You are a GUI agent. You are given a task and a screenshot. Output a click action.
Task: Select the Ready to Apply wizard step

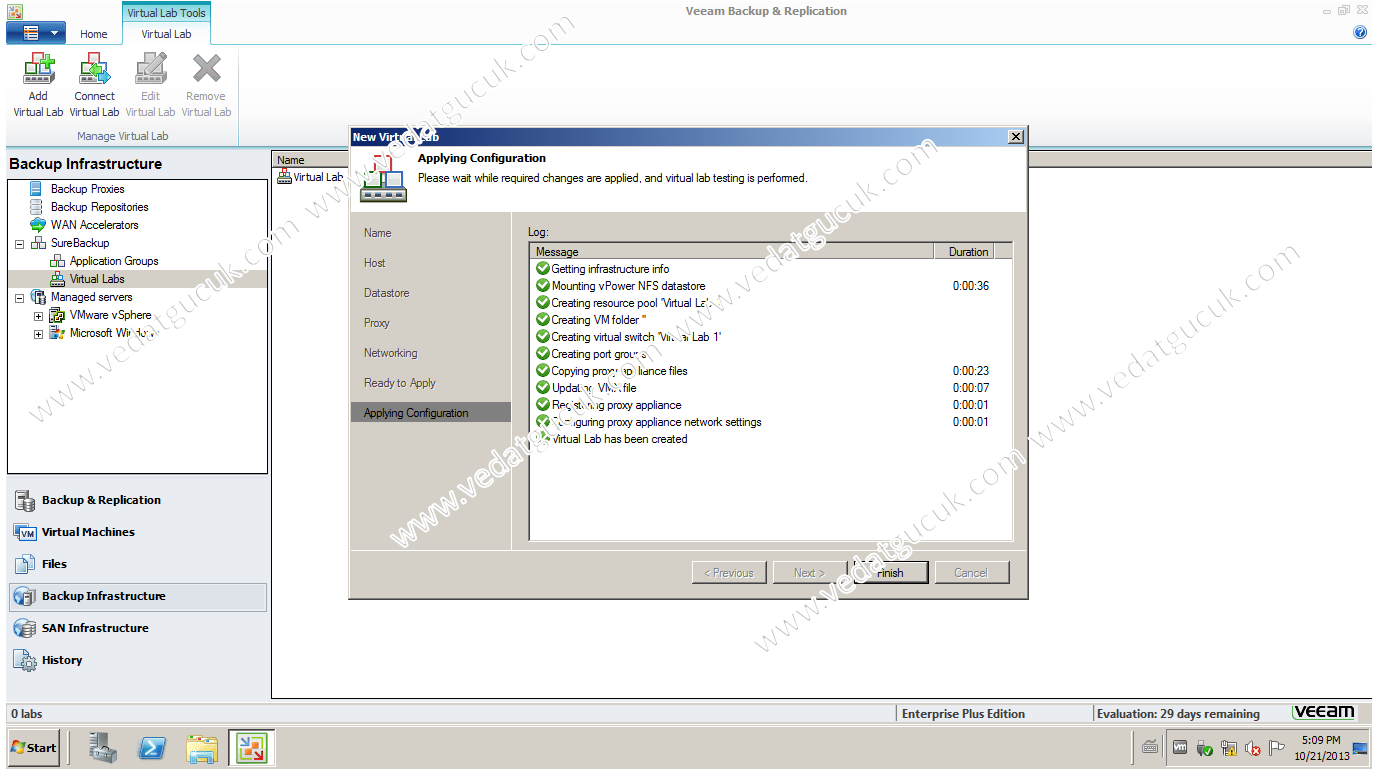[x=400, y=383]
